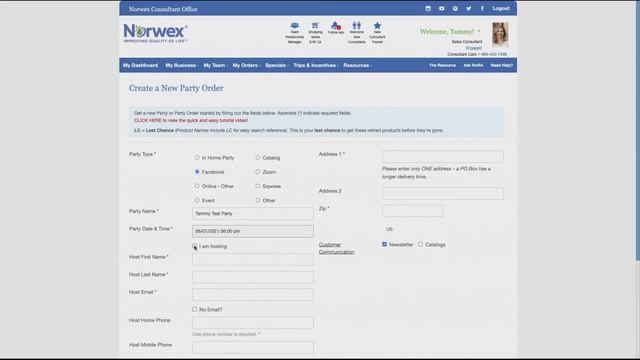Expand the My Orders menu

[x=247, y=65]
